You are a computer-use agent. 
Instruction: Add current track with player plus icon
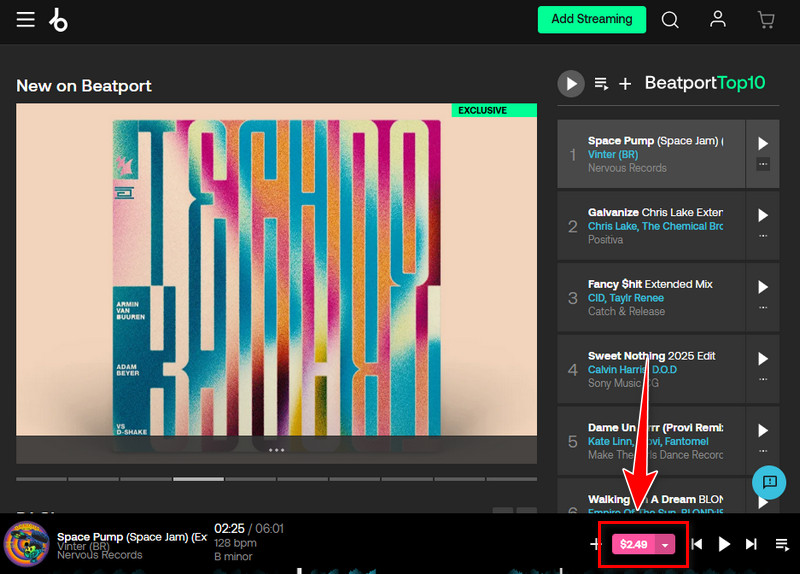(x=595, y=544)
